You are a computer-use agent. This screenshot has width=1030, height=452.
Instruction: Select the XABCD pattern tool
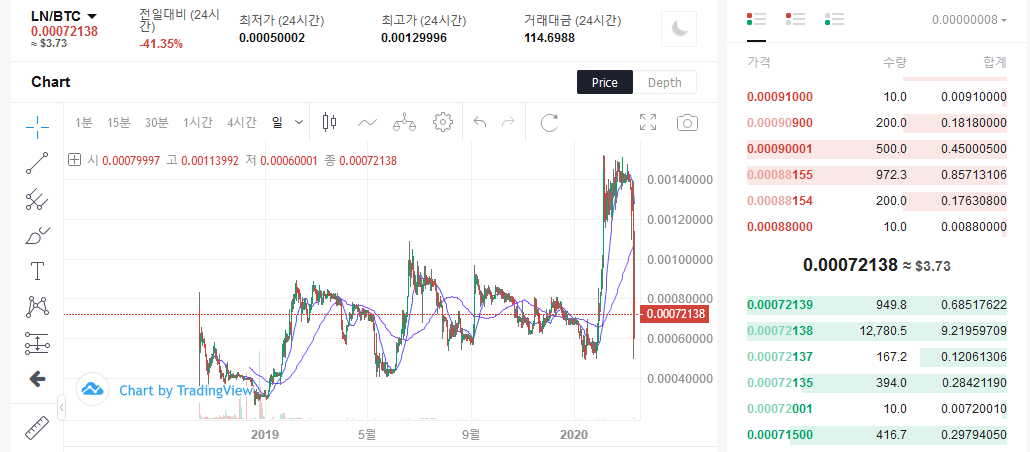(x=37, y=306)
